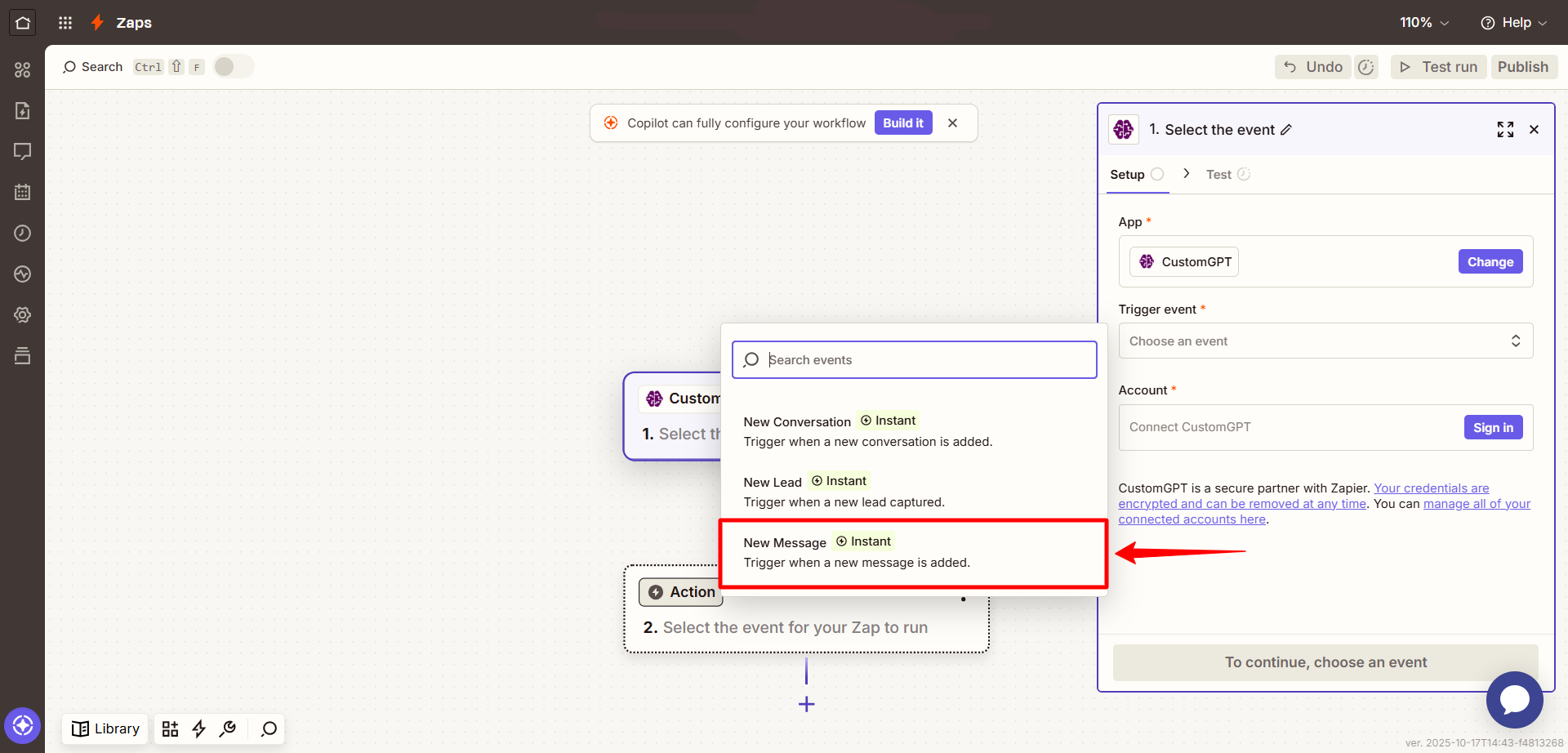Open the sidebar calendar schedule icon
Screen dimensions: 1568x753
pos(22,192)
